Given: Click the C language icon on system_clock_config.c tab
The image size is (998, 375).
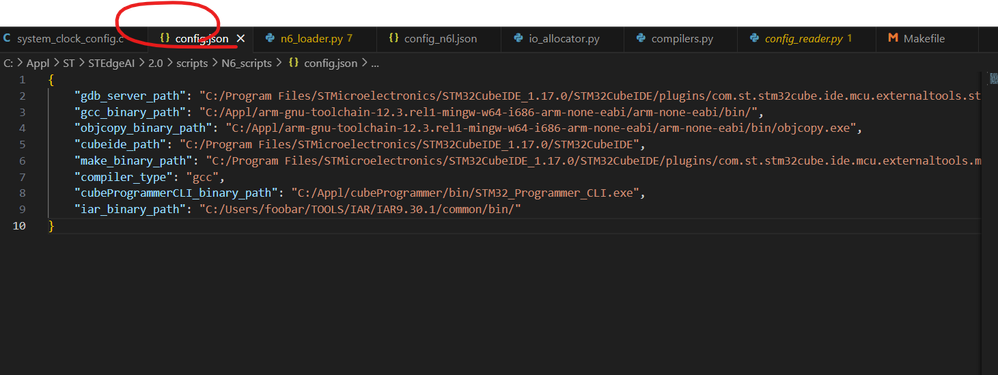Looking at the screenshot, I should (7, 38).
